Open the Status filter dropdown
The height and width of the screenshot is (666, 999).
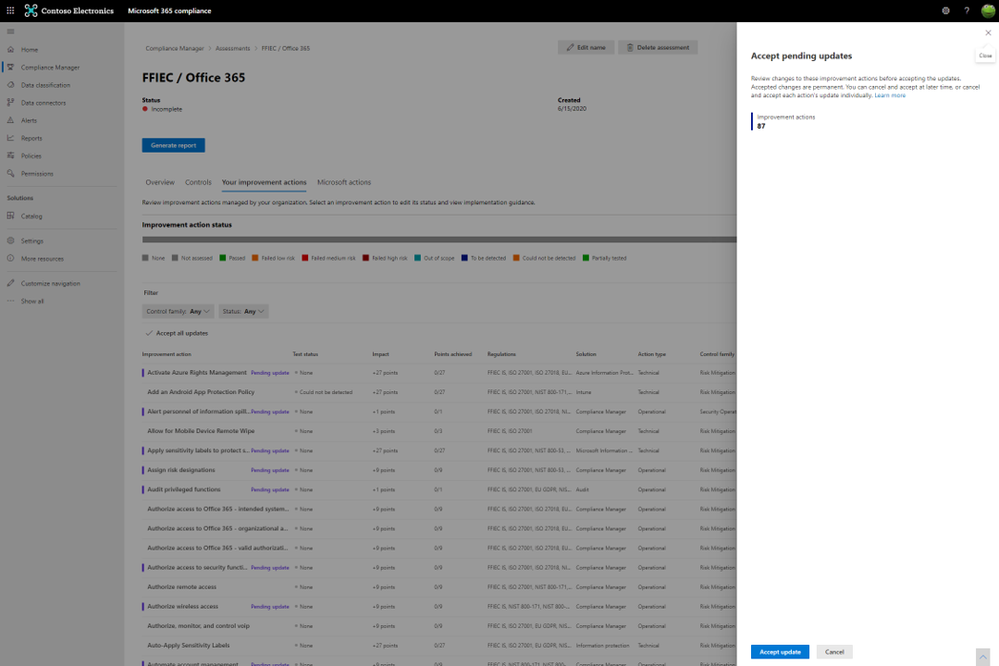[x=243, y=312]
